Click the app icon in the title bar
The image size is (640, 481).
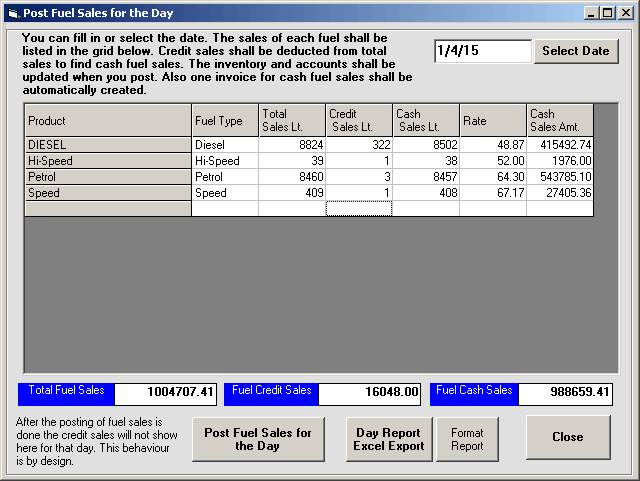tap(11, 12)
